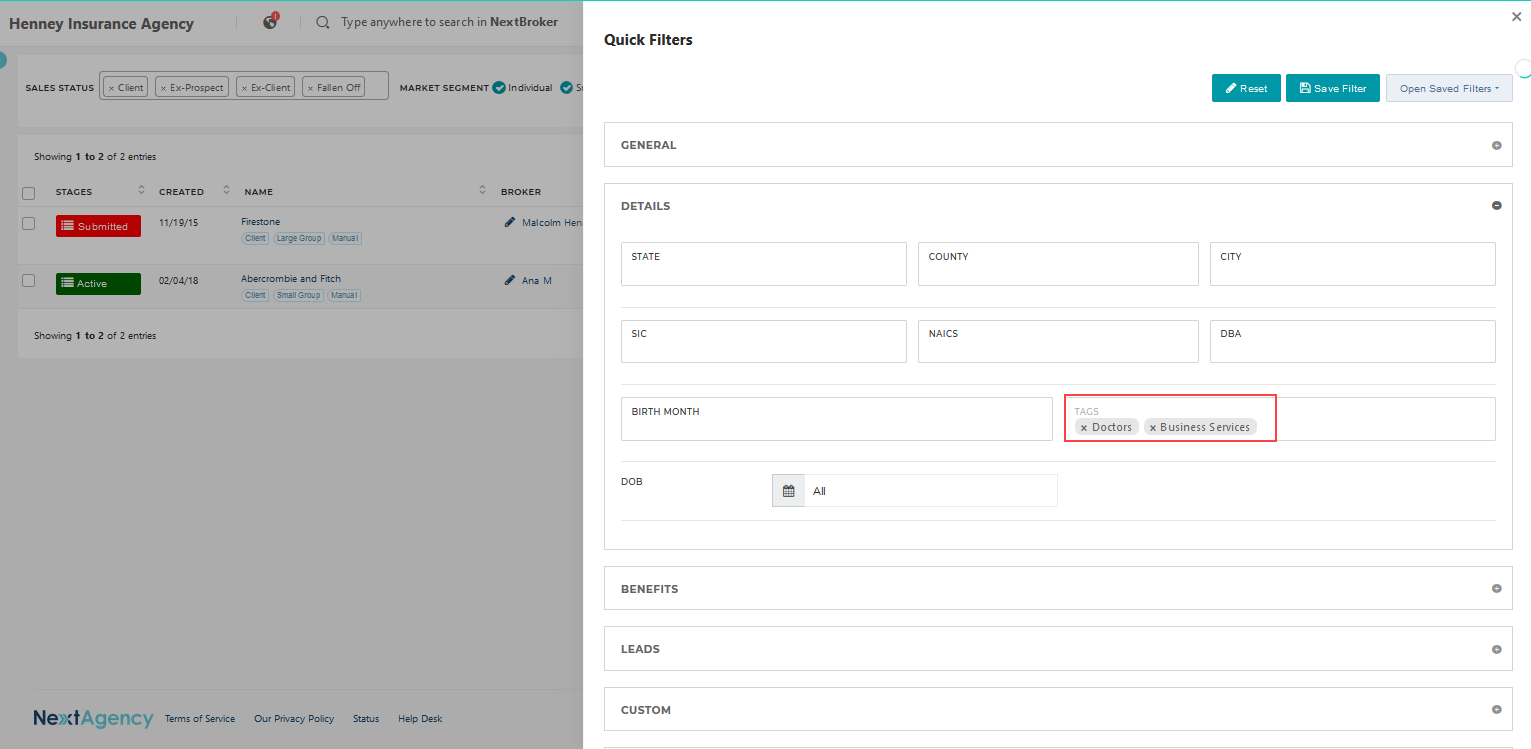Click into the NextBroker search box
The image size is (1531, 749).
tap(450, 22)
